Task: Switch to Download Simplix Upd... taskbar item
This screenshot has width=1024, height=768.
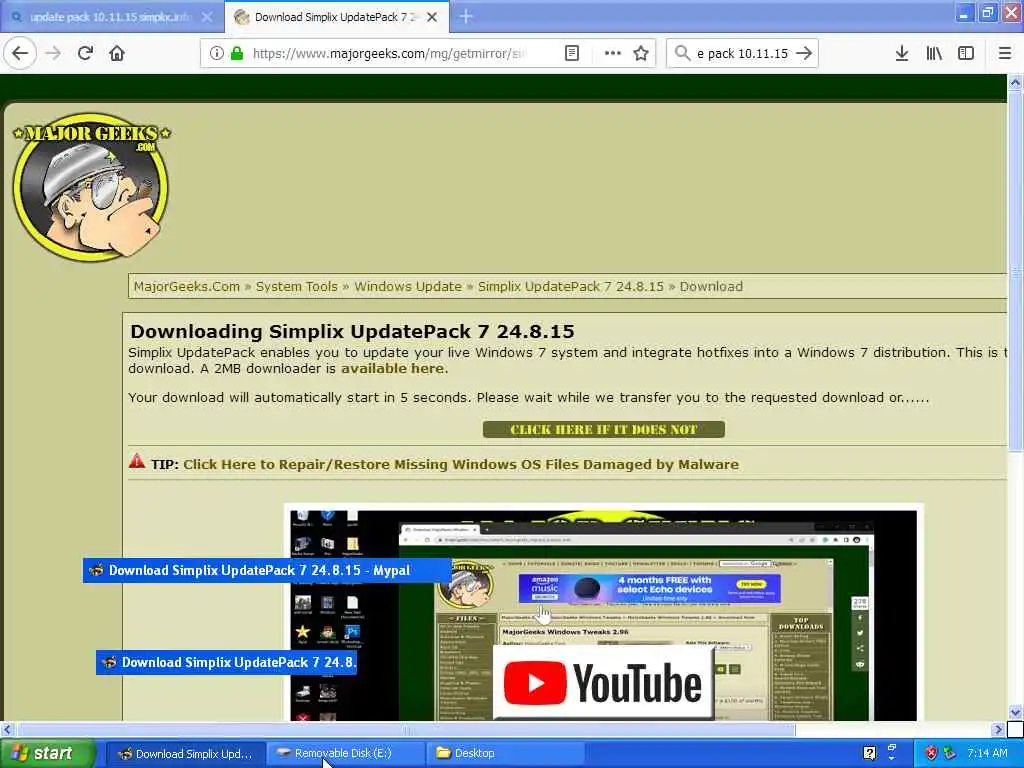Action: [185, 754]
